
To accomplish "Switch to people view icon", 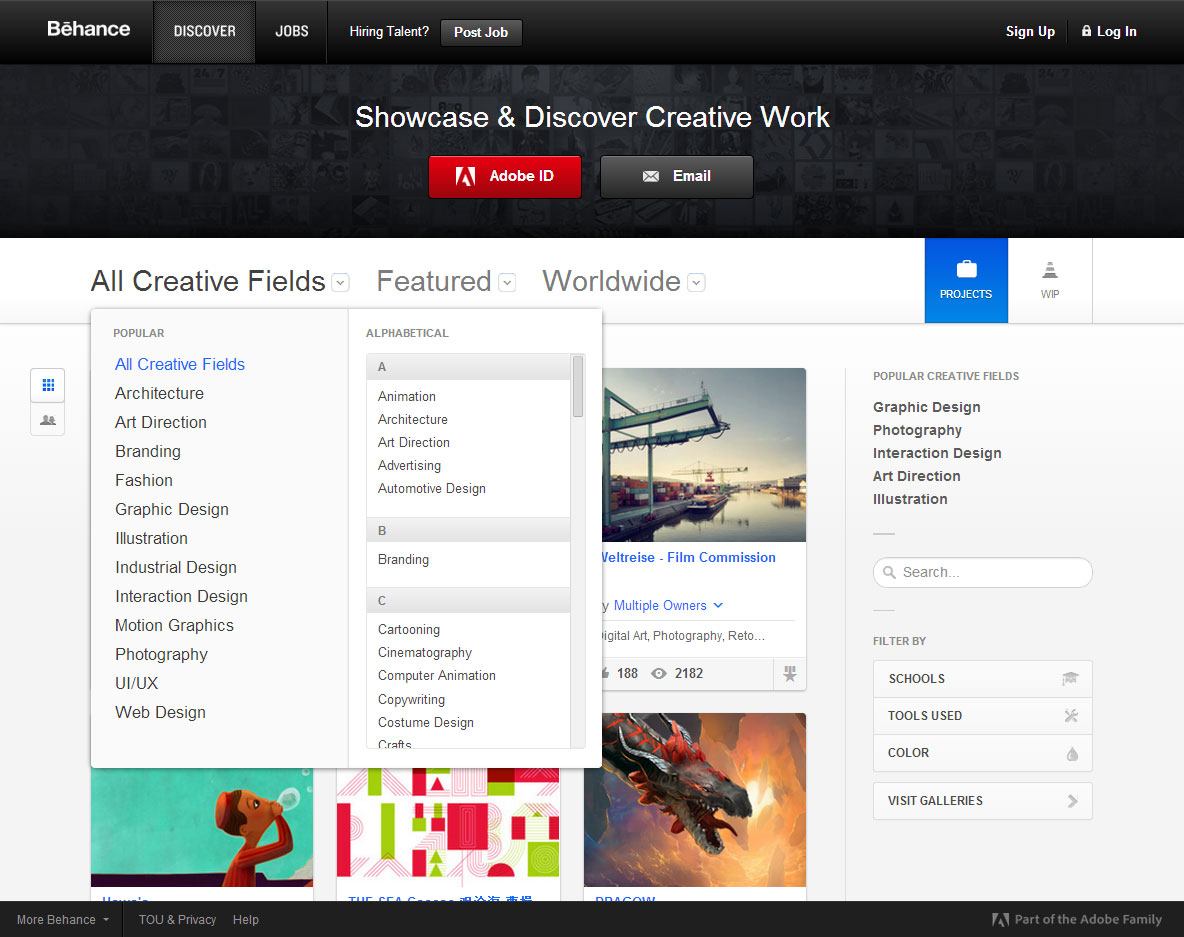I will click(x=48, y=420).
